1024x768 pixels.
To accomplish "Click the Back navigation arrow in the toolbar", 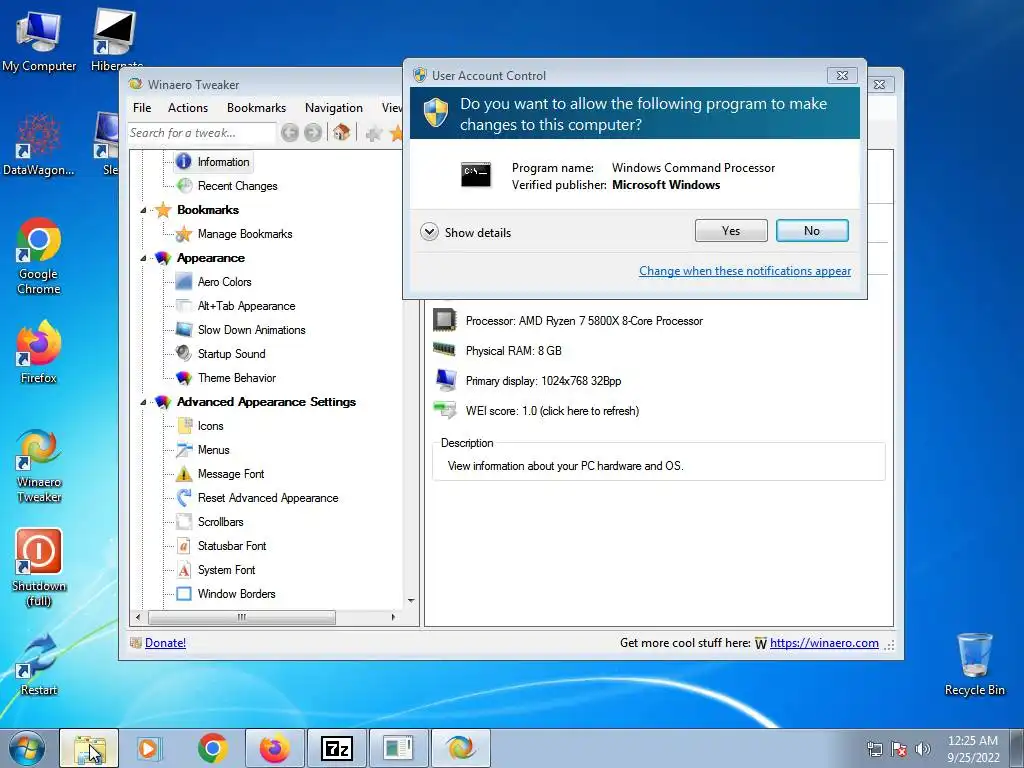I will pos(289,133).
